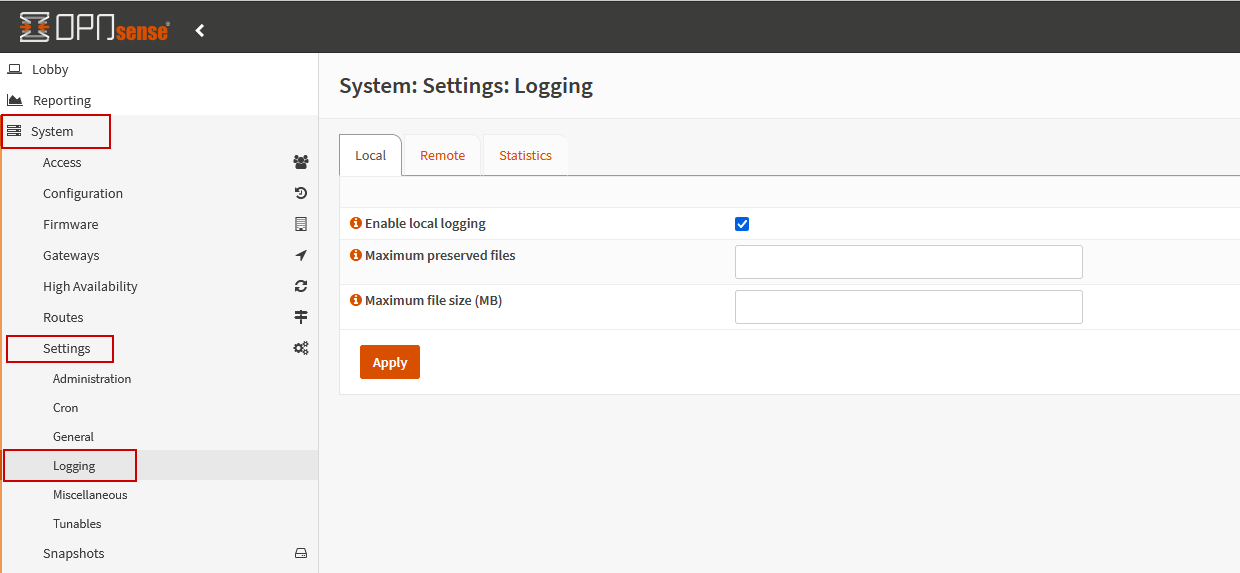Screen dimensions: 1240x573
Task: Focus the Maximum preserved files field
Action: [908, 262]
